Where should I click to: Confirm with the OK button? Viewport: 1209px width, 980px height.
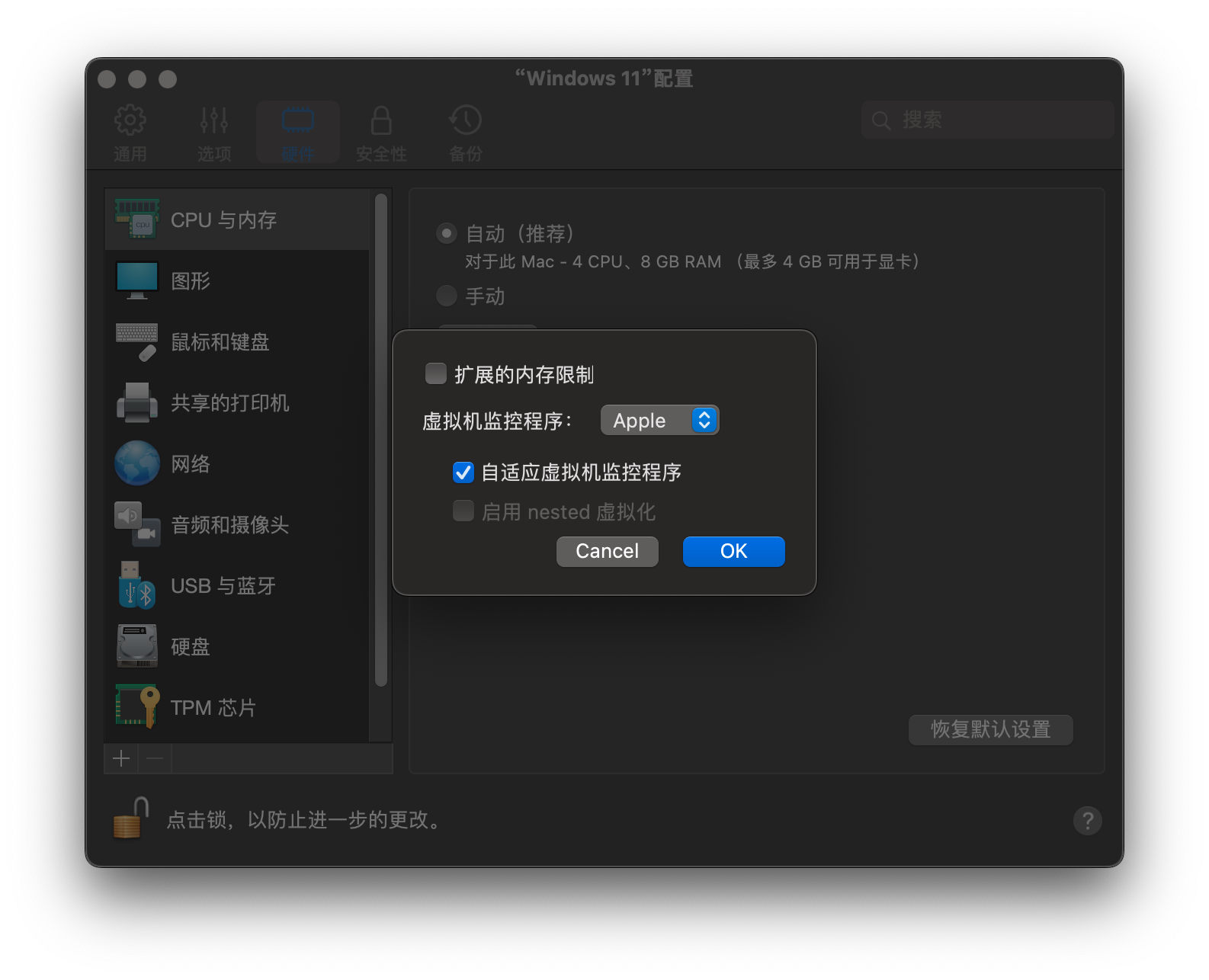[x=734, y=551]
